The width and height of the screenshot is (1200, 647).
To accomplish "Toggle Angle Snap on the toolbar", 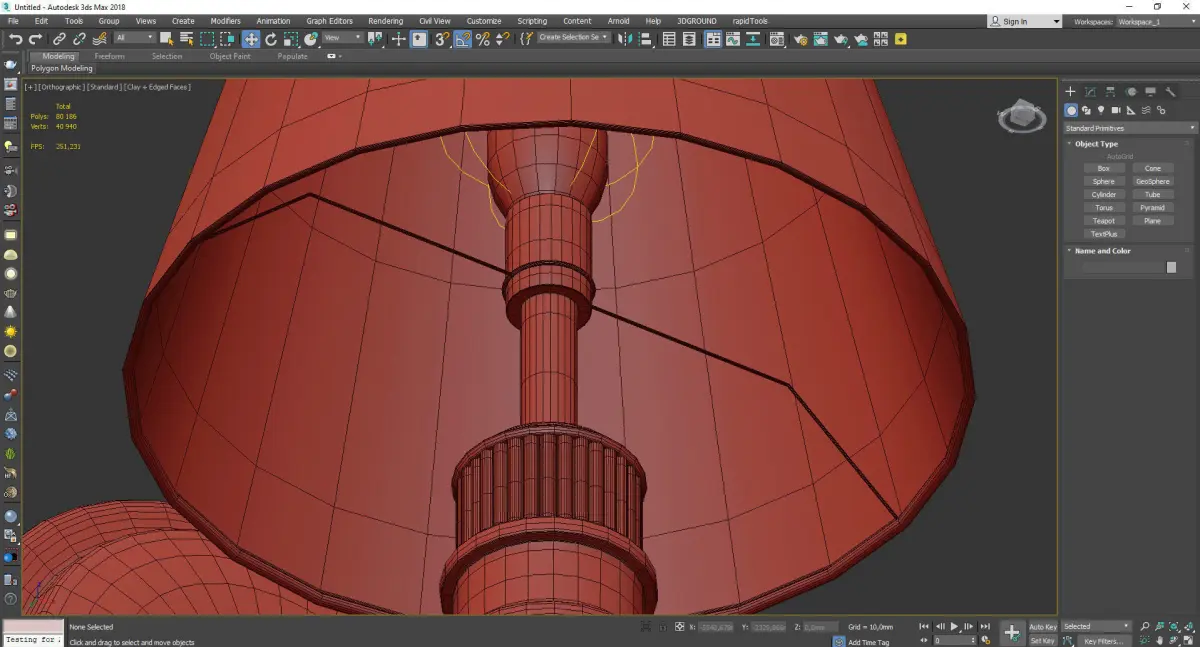I will 462,40.
